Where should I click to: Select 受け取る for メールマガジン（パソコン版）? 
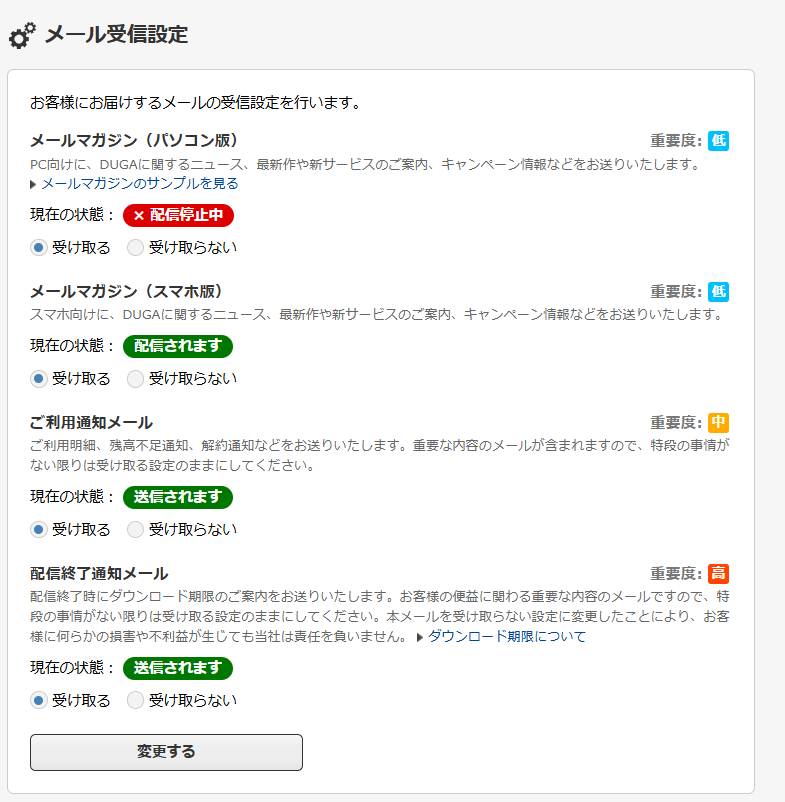39,247
